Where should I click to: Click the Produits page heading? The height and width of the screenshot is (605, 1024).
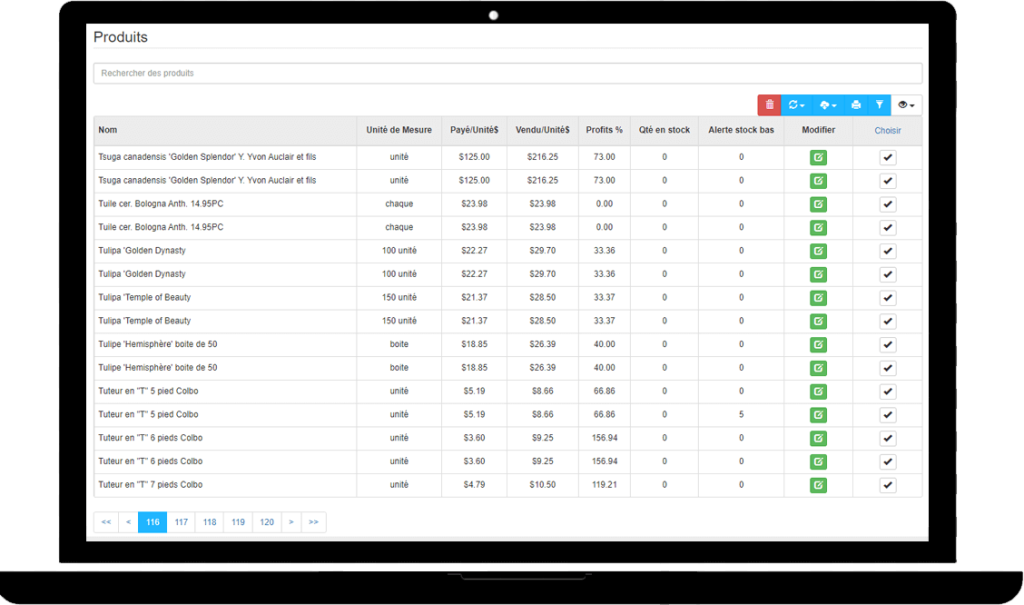pos(121,37)
